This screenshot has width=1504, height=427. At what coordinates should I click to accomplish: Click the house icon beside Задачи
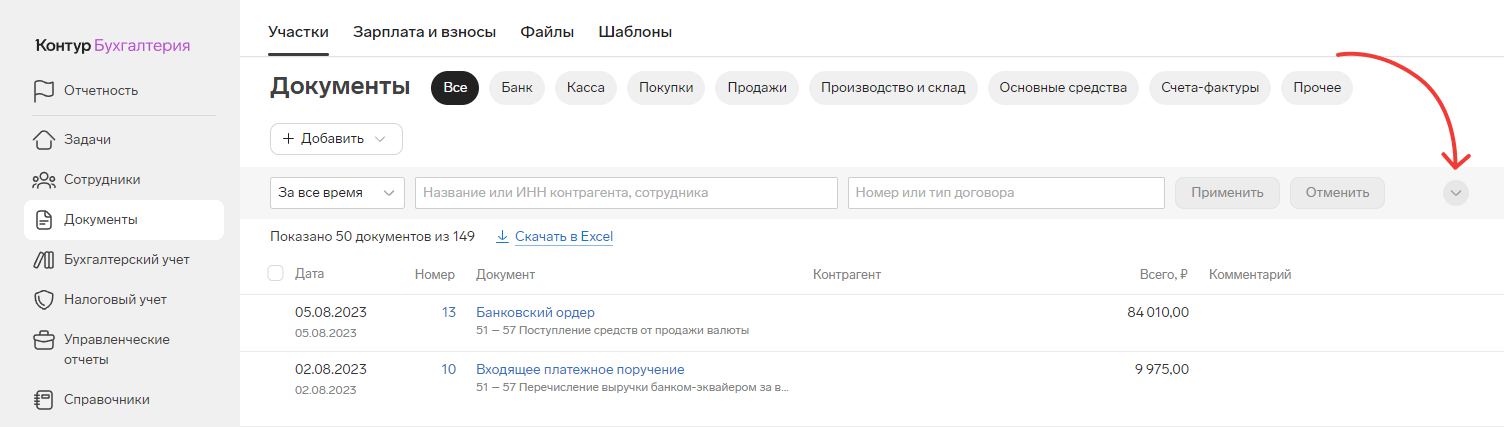(x=43, y=139)
